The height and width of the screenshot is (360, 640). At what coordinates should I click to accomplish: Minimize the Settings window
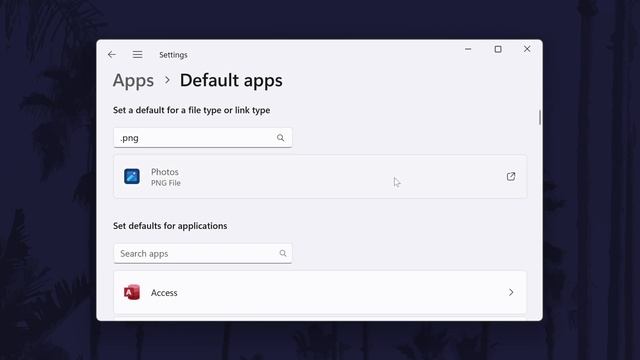[468, 49]
